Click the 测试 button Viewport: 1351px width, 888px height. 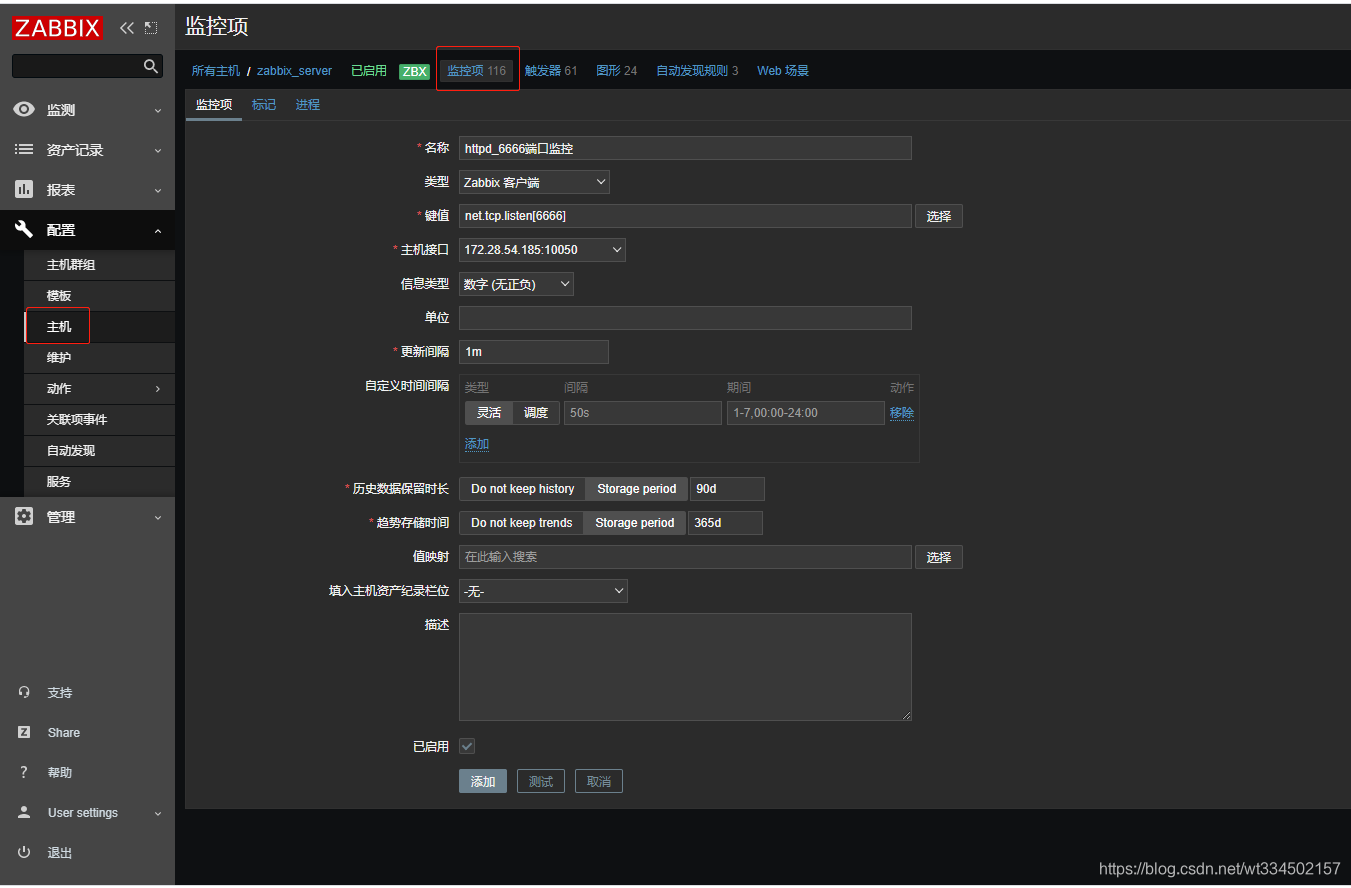click(541, 781)
